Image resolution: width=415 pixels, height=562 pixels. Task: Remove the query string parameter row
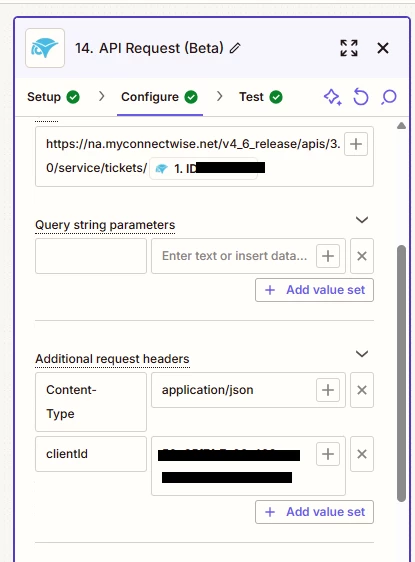362,256
